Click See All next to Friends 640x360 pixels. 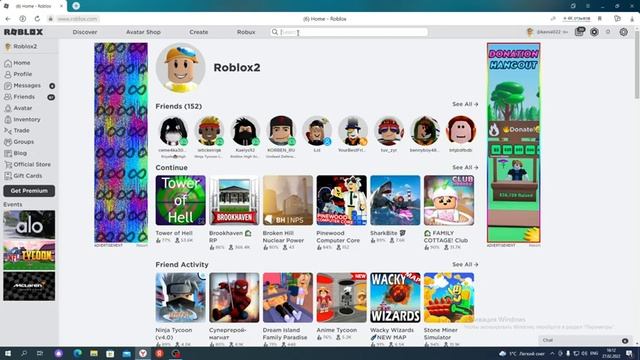pyautogui.click(x=465, y=104)
